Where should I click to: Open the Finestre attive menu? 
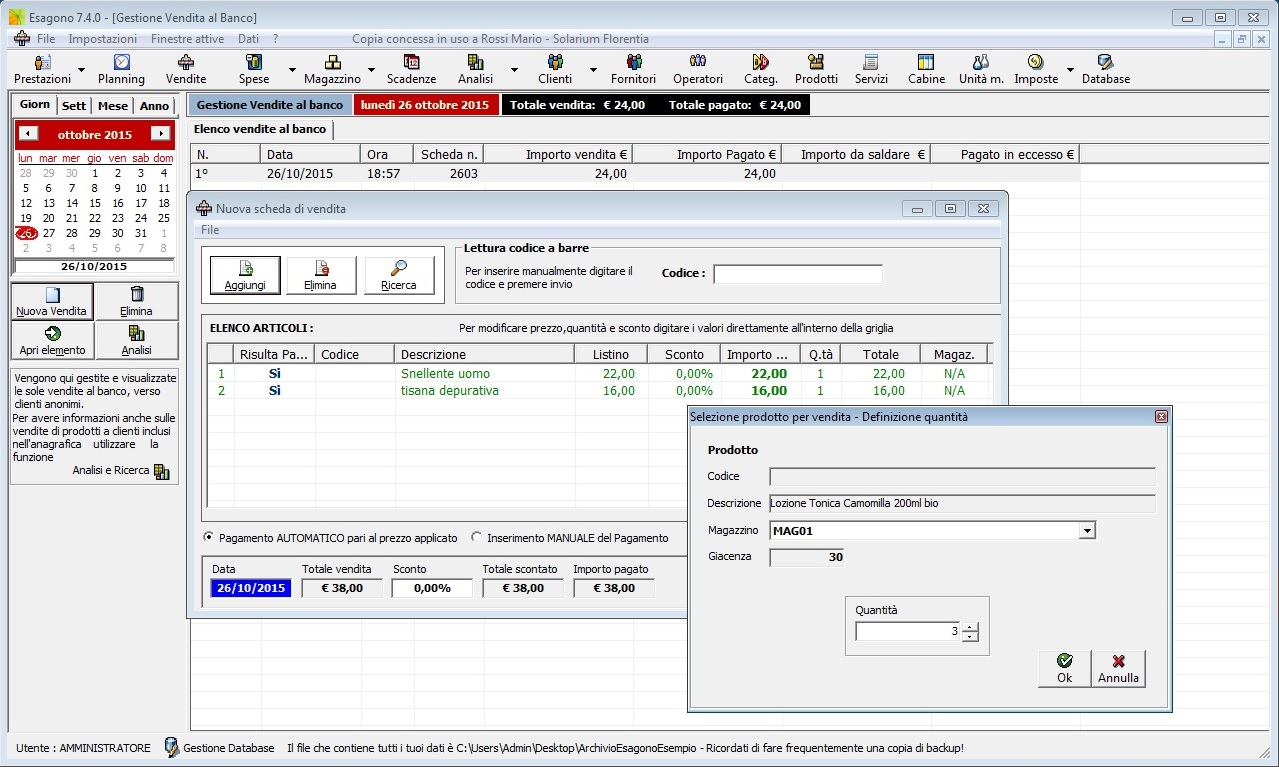188,39
